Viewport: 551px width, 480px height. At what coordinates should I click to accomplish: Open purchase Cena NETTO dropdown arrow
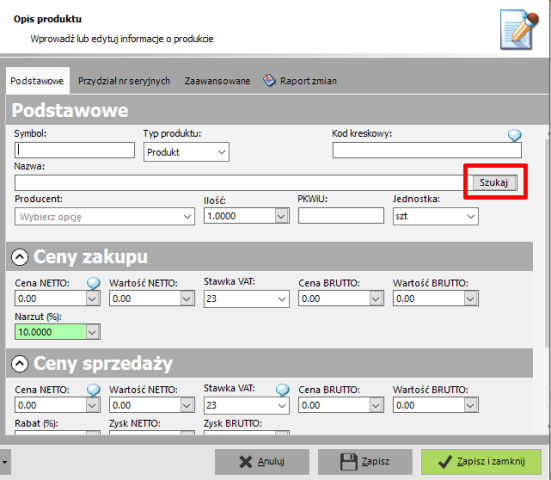(x=92, y=299)
